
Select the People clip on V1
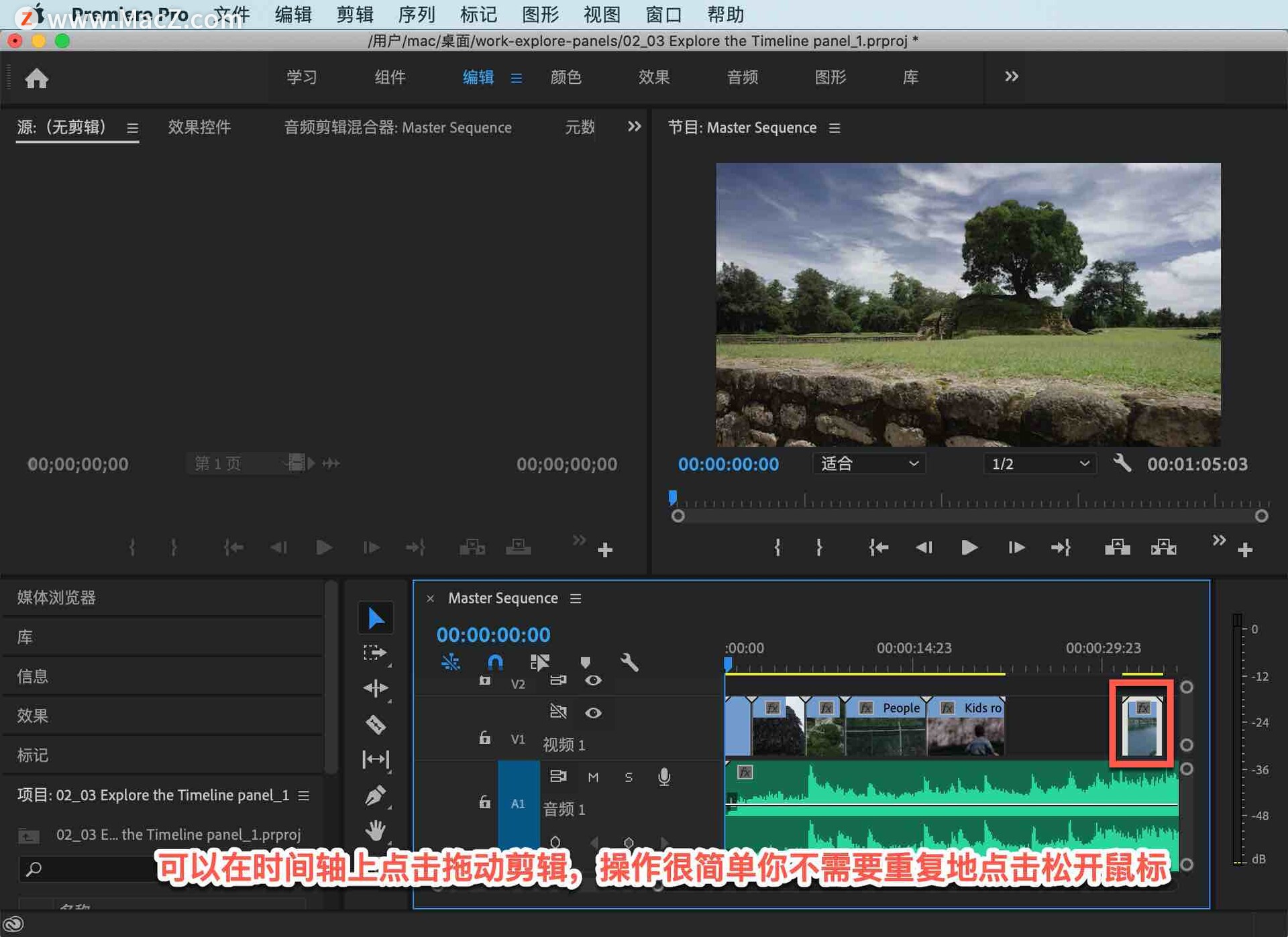[x=885, y=725]
